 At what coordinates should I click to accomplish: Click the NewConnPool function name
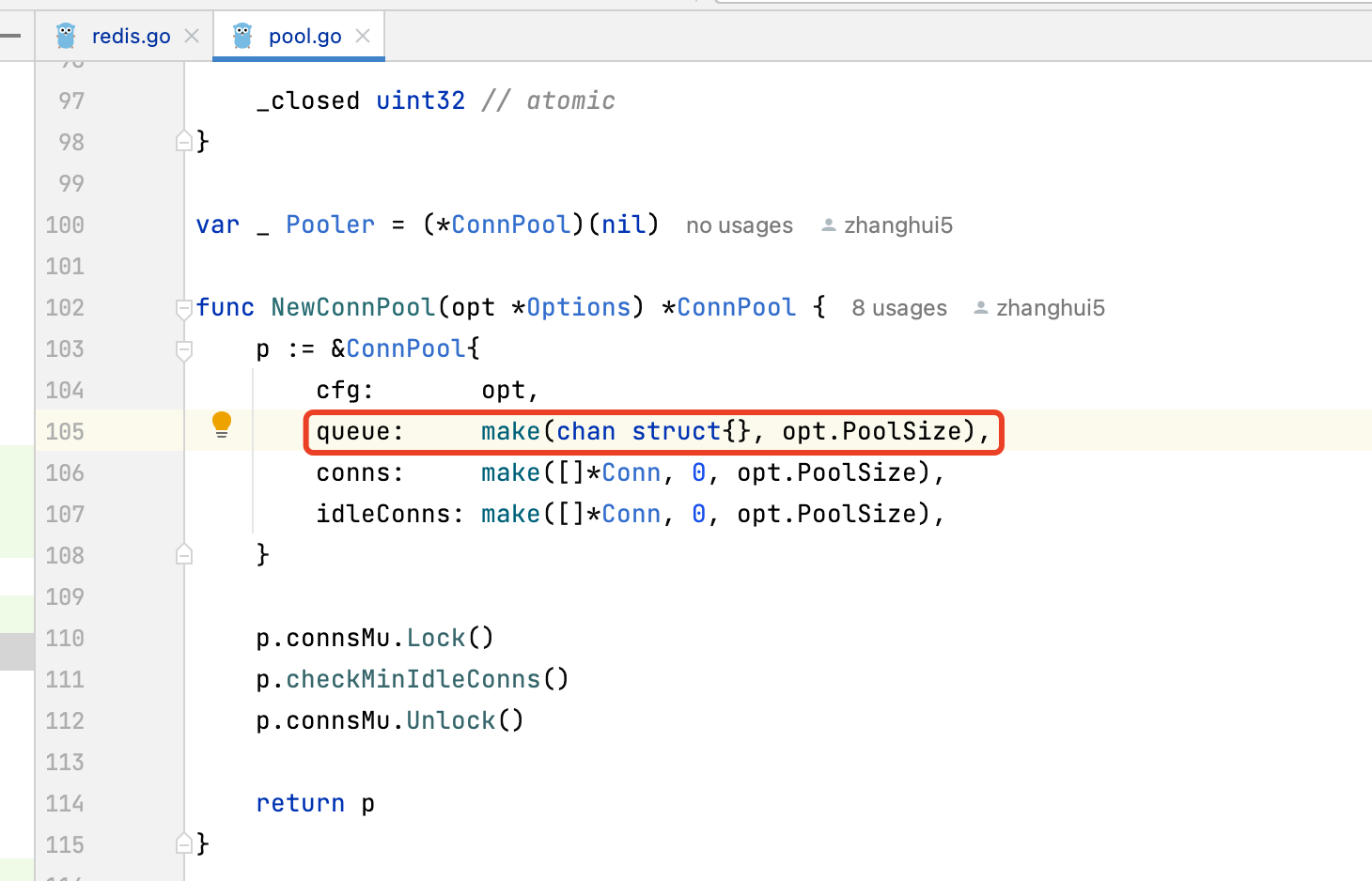353,307
